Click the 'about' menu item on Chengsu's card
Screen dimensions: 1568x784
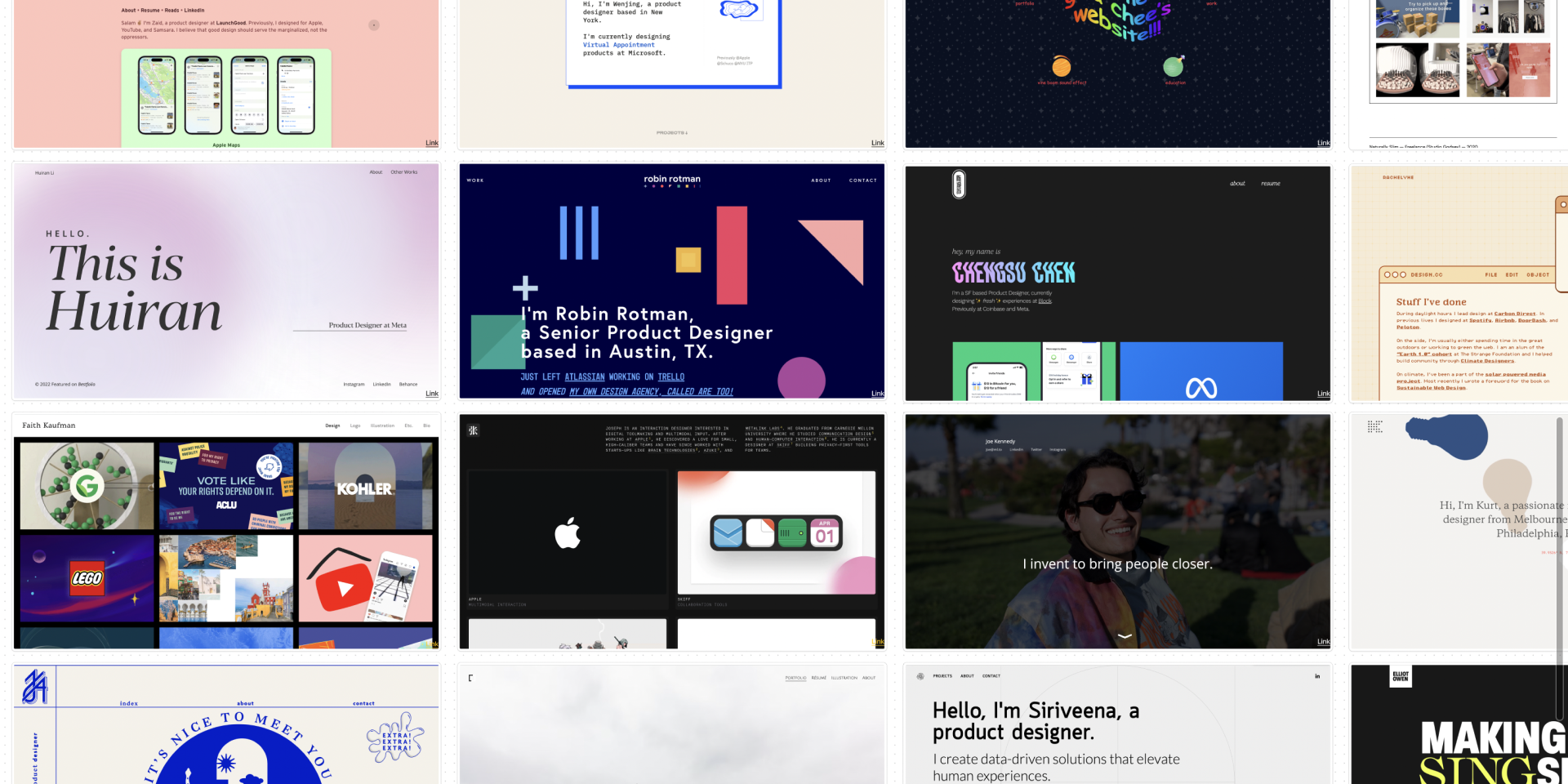click(1237, 184)
